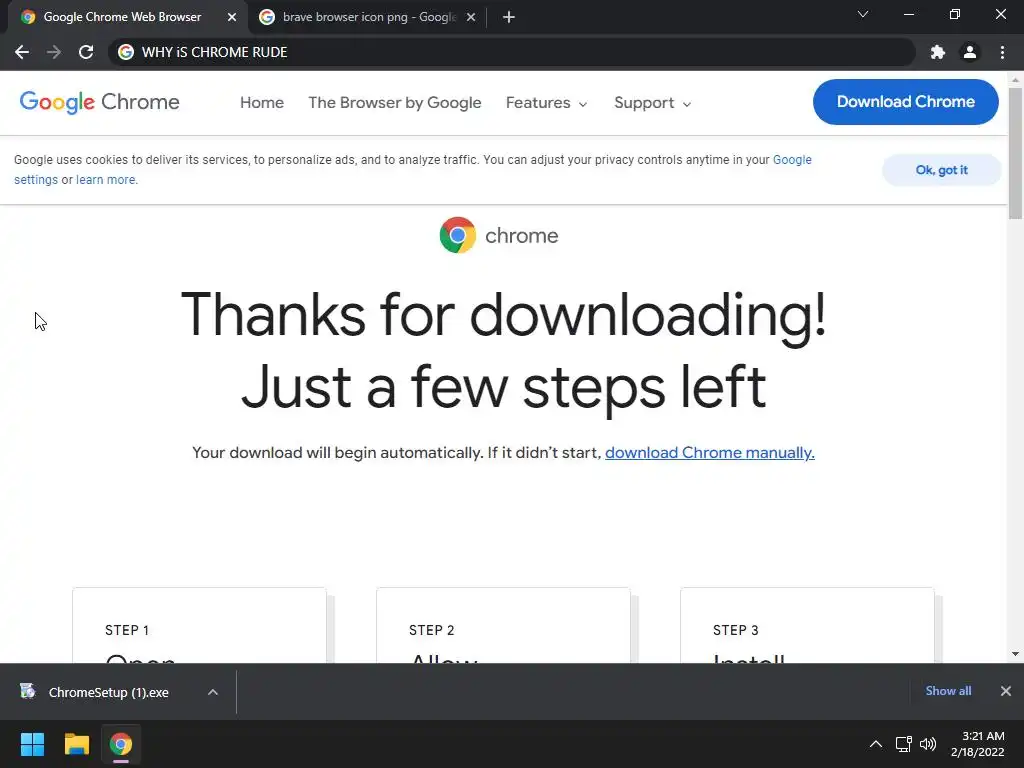The width and height of the screenshot is (1024, 768).
Task: Dismiss cookies with Ok, got it
Action: 941,170
